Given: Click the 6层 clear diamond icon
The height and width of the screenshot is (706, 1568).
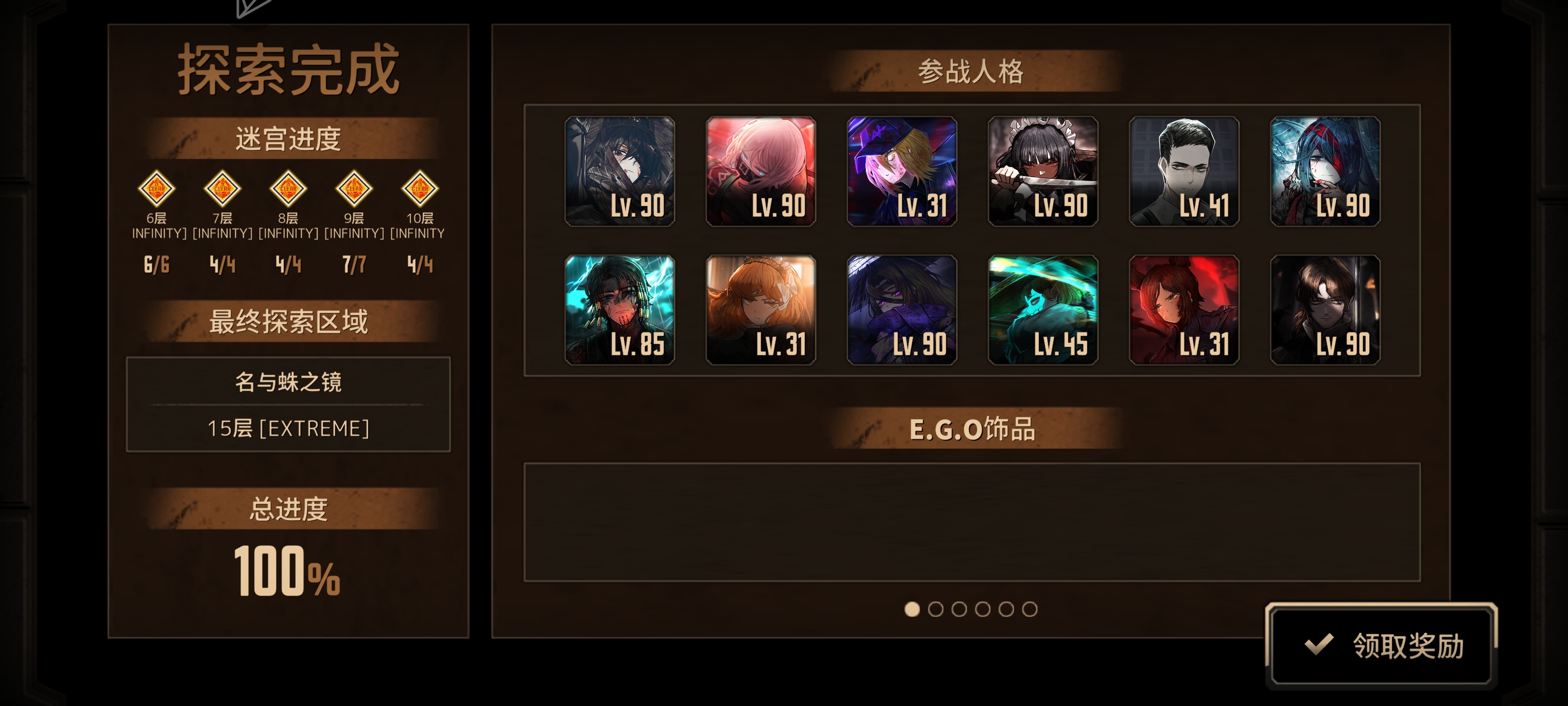Looking at the screenshot, I should (156, 188).
